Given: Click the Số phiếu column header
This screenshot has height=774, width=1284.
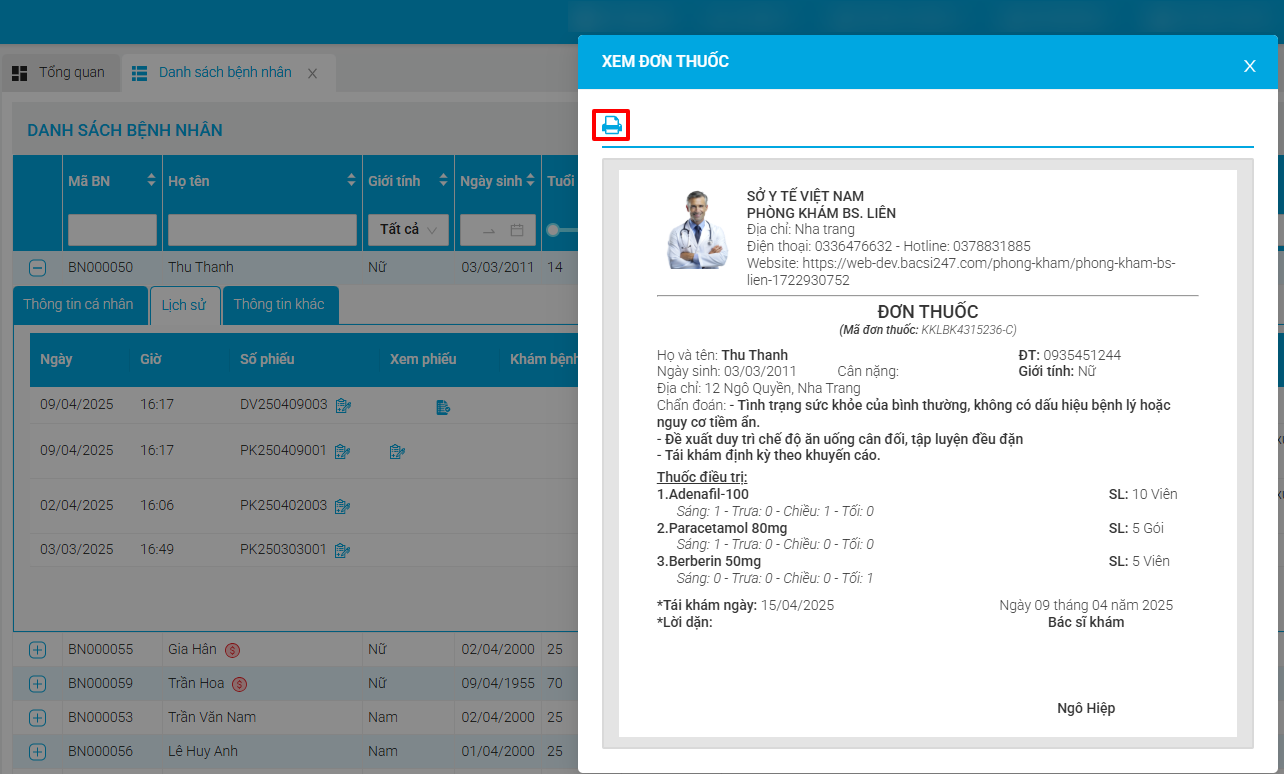Looking at the screenshot, I should [x=267, y=359].
